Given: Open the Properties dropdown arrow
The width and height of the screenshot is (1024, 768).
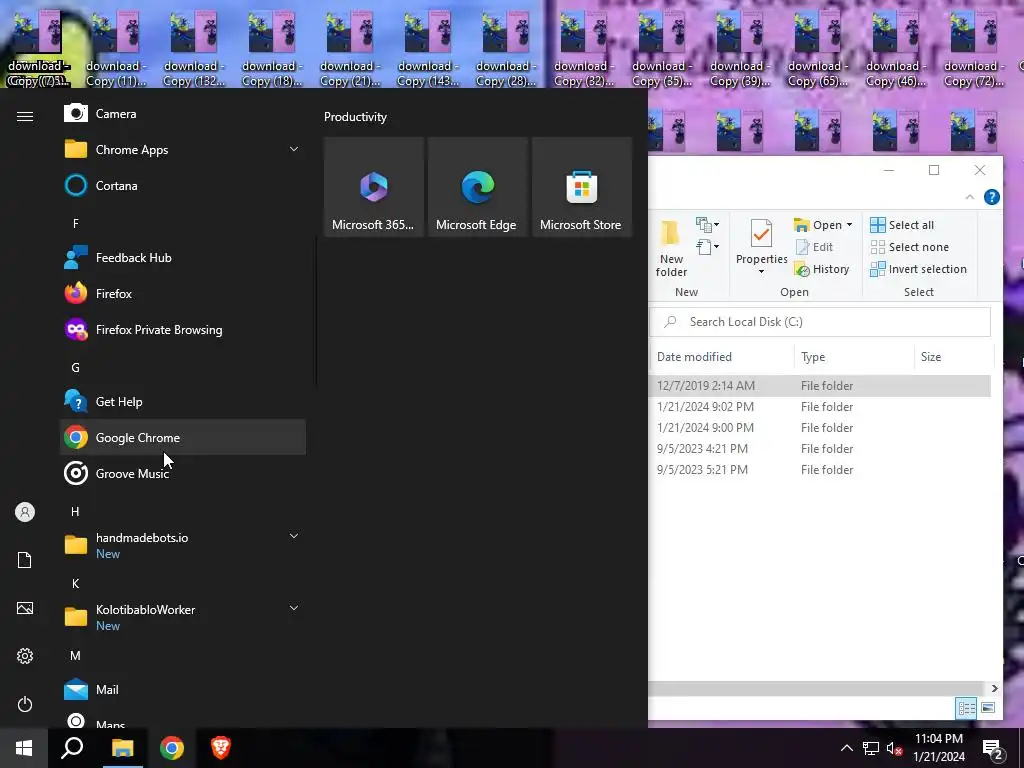Looking at the screenshot, I should tap(761, 271).
